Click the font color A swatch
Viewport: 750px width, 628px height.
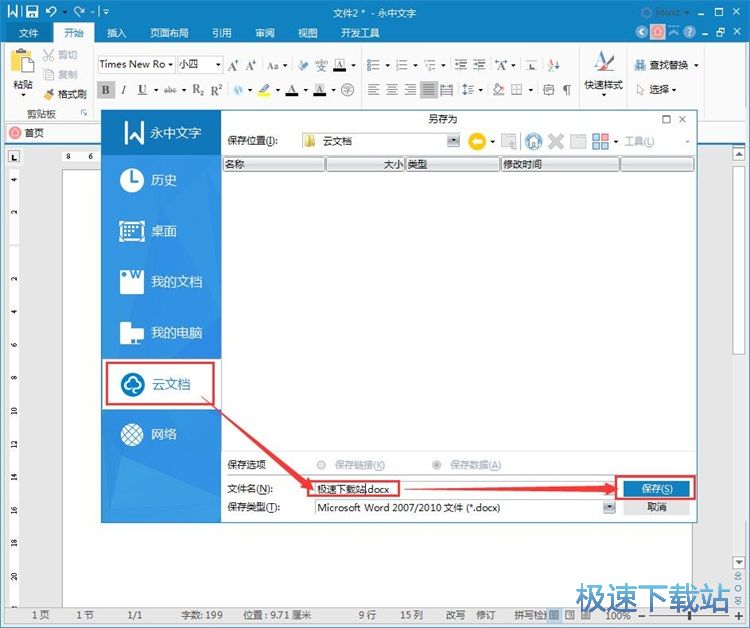coord(292,89)
